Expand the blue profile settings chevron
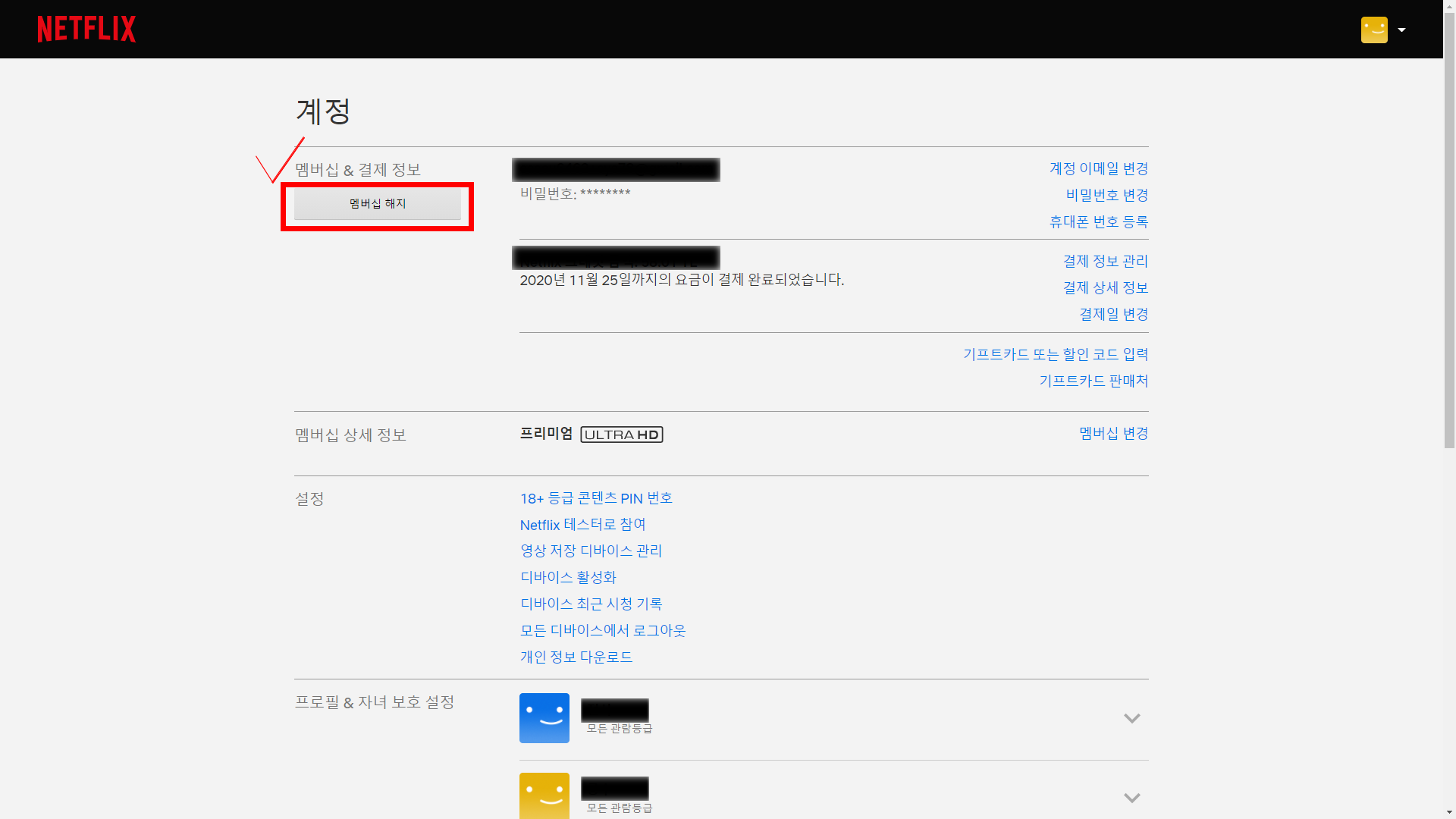The image size is (1456, 819). [1131, 718]
